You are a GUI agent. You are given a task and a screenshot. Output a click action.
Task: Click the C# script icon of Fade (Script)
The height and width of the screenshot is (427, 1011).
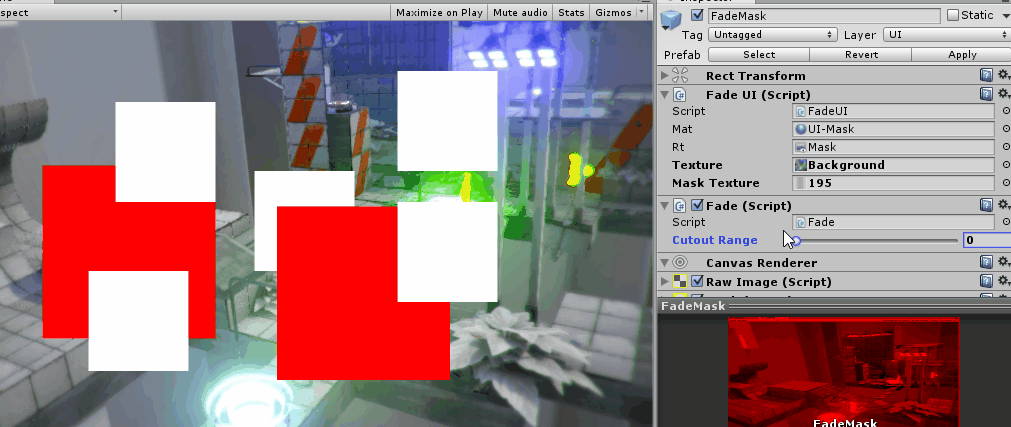pyautogui.click(x=680, y=206)
